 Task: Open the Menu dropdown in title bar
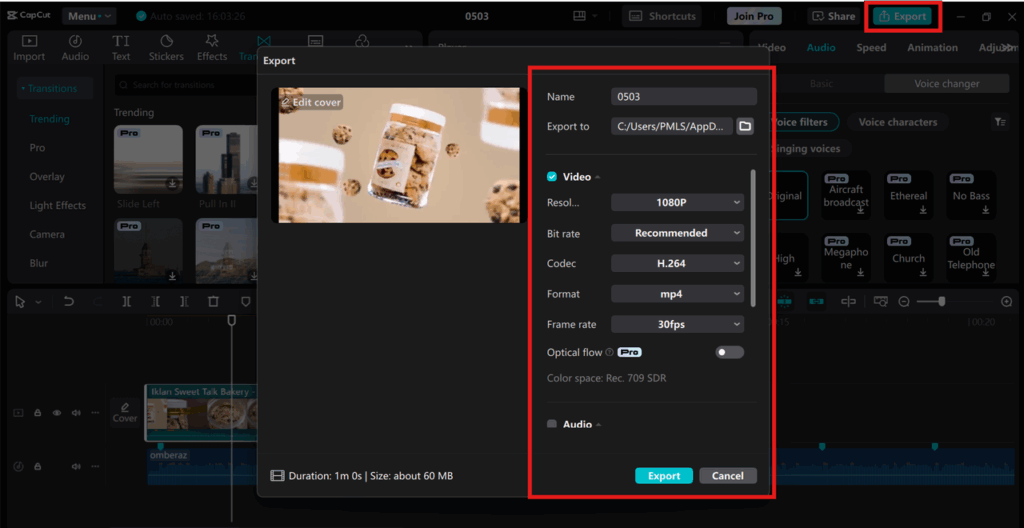tap(88, 16)
